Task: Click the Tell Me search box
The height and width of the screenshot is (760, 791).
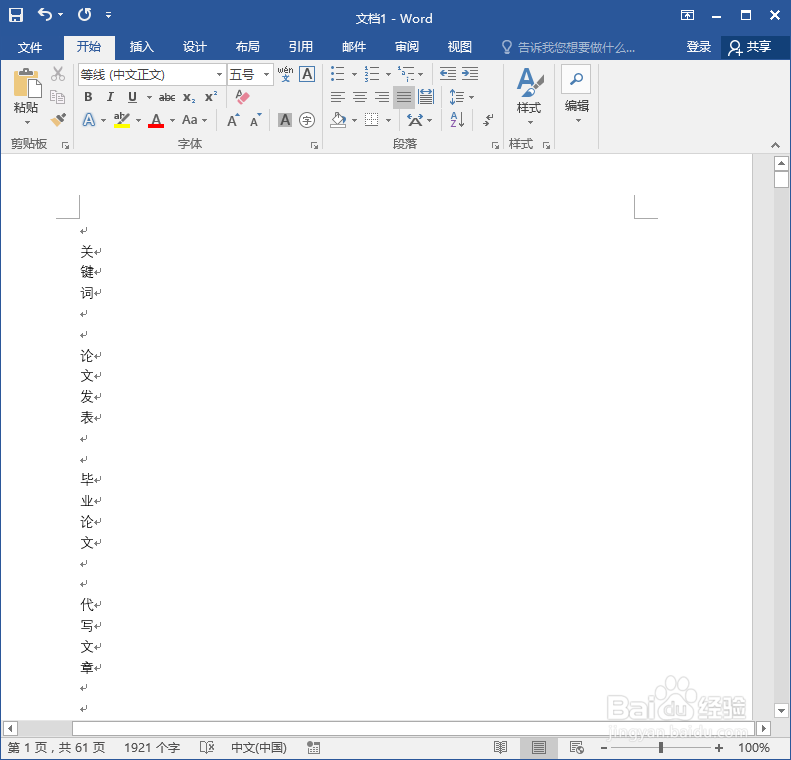Action: (x=569, y=47)
